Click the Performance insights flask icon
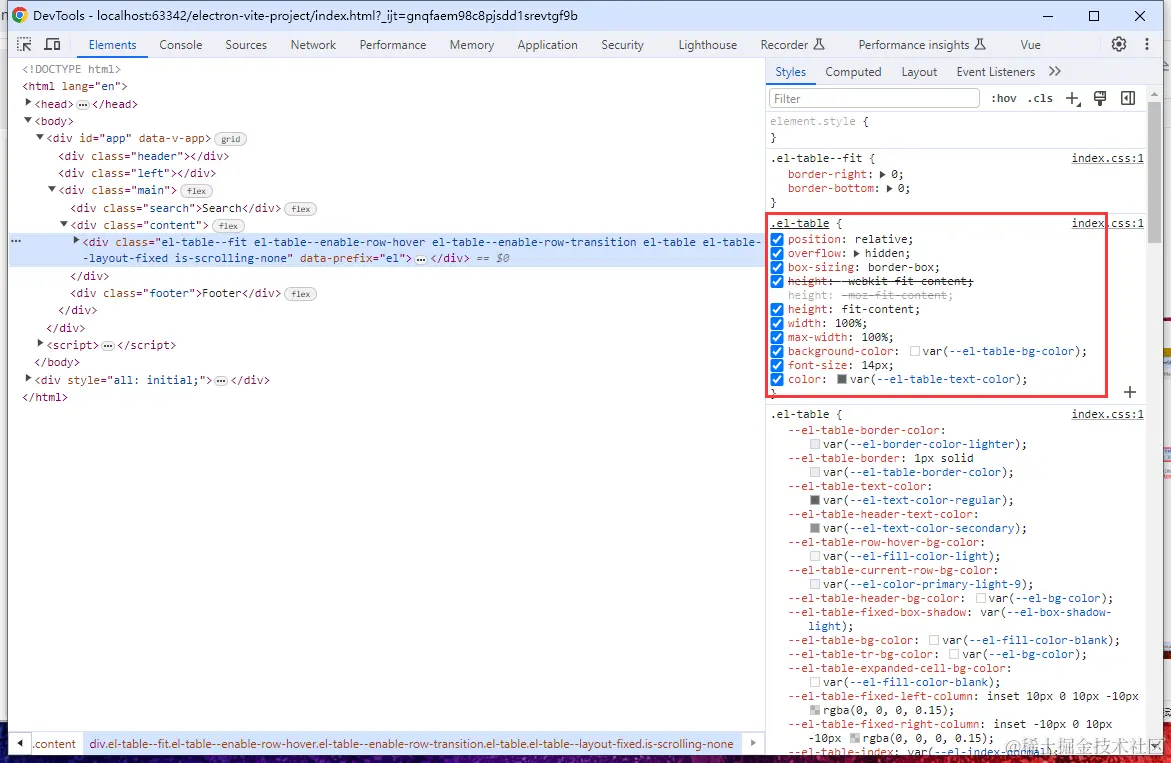 (x=980, y=44)
